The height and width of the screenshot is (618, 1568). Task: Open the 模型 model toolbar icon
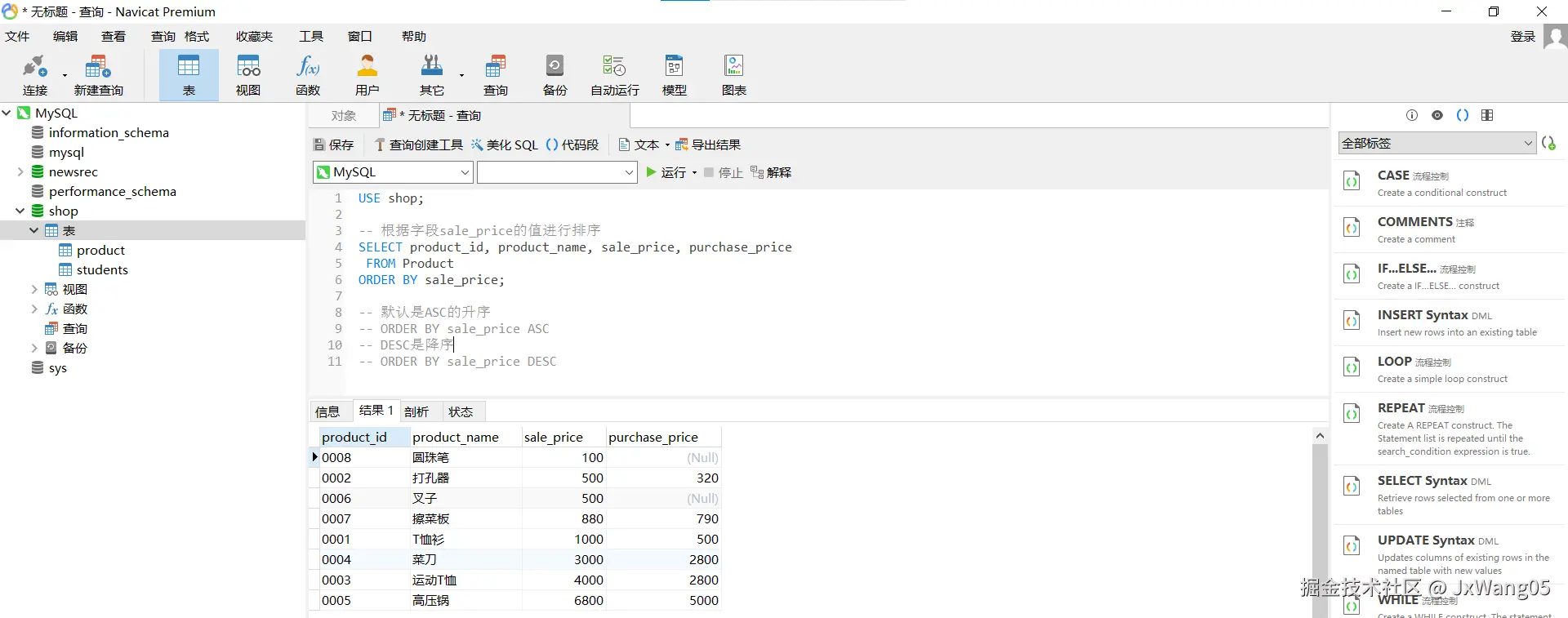click(x=674, y=75)
